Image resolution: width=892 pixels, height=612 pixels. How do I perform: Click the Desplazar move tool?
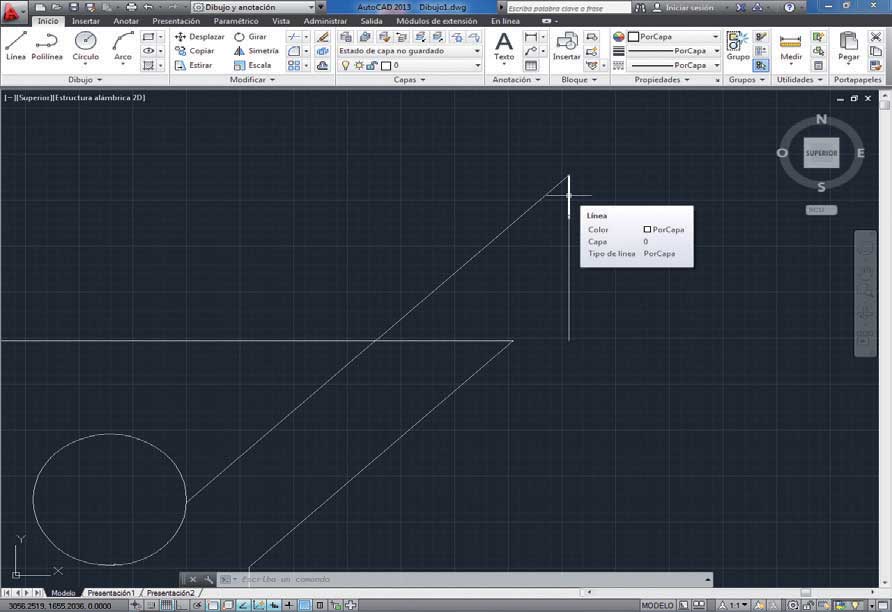coord(200,36)
